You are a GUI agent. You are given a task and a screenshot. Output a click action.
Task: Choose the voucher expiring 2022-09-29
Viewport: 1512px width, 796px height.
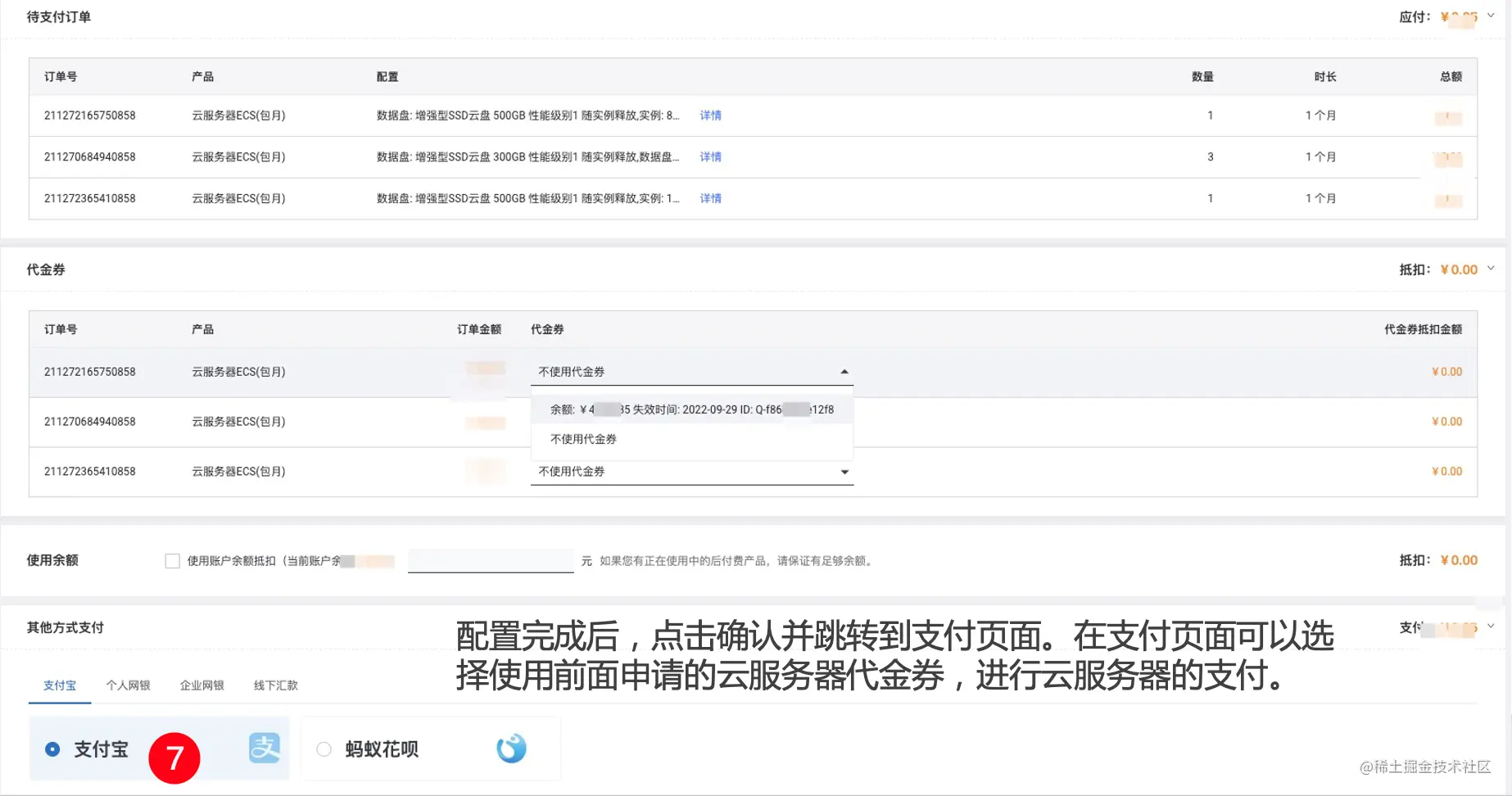[x=692, y=409]
